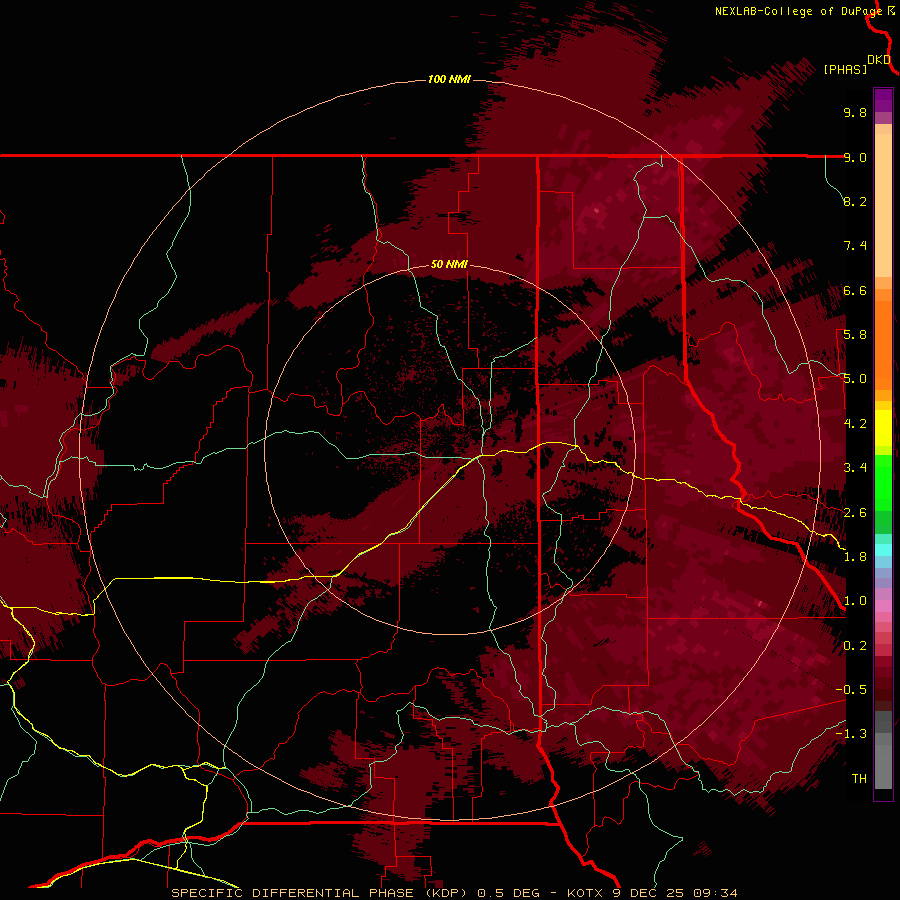The image size is (900, 900).
Task: Click the 100 NMI range ring label
Action: (x=449, y=79)
